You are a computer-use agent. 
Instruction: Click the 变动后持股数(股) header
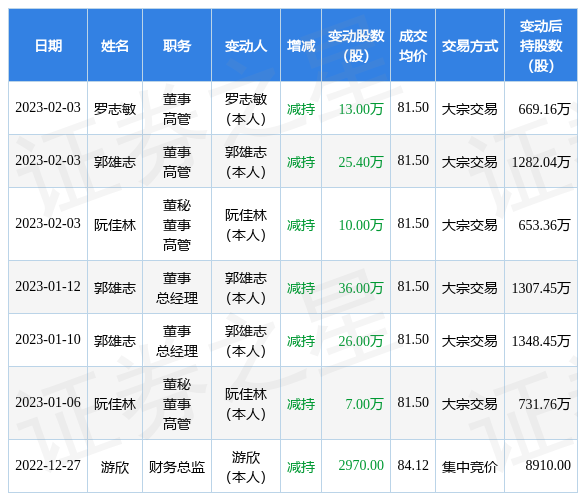tap(541, 46)
